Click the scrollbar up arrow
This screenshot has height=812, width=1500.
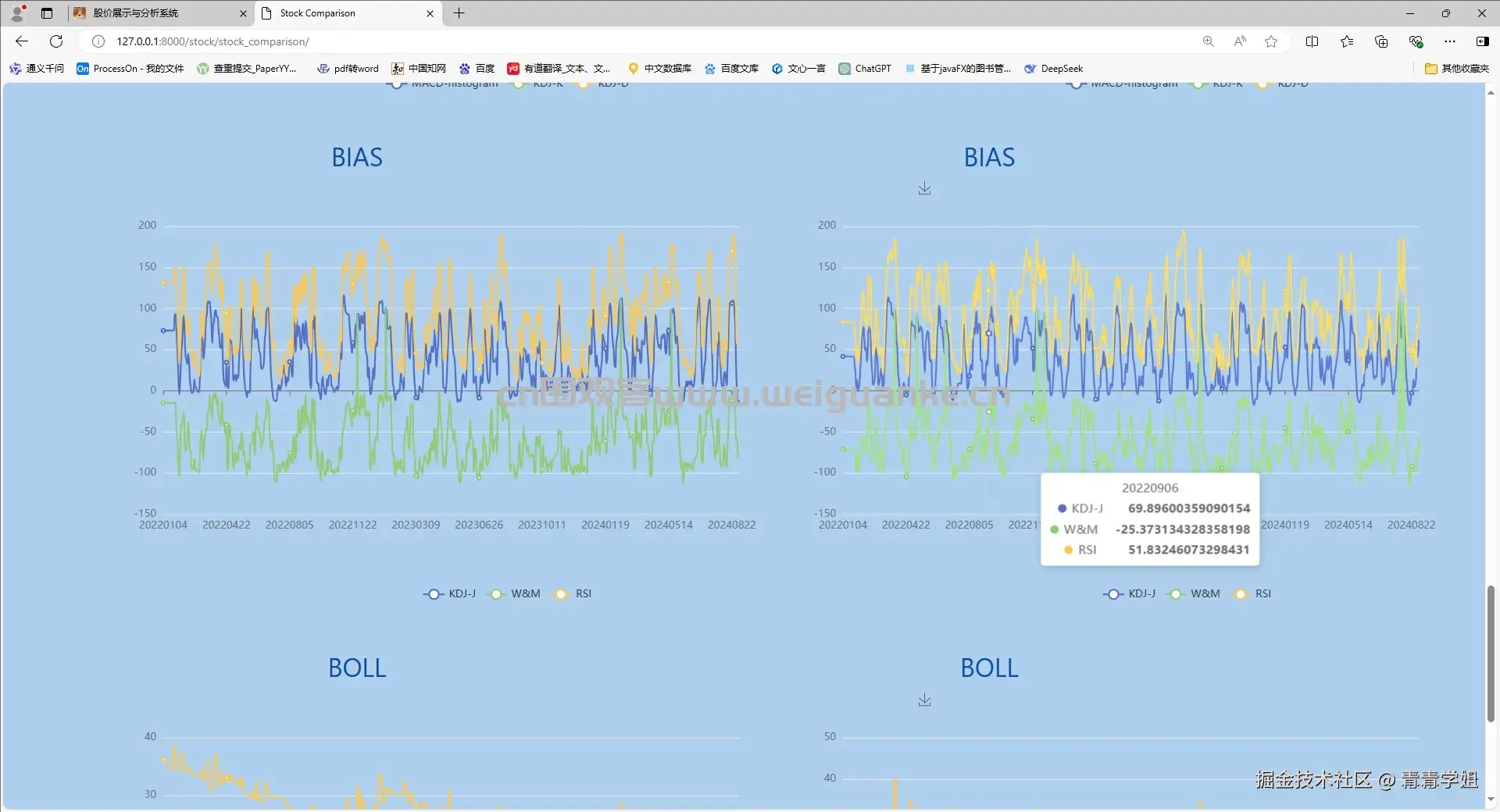tap(1491, 92)
